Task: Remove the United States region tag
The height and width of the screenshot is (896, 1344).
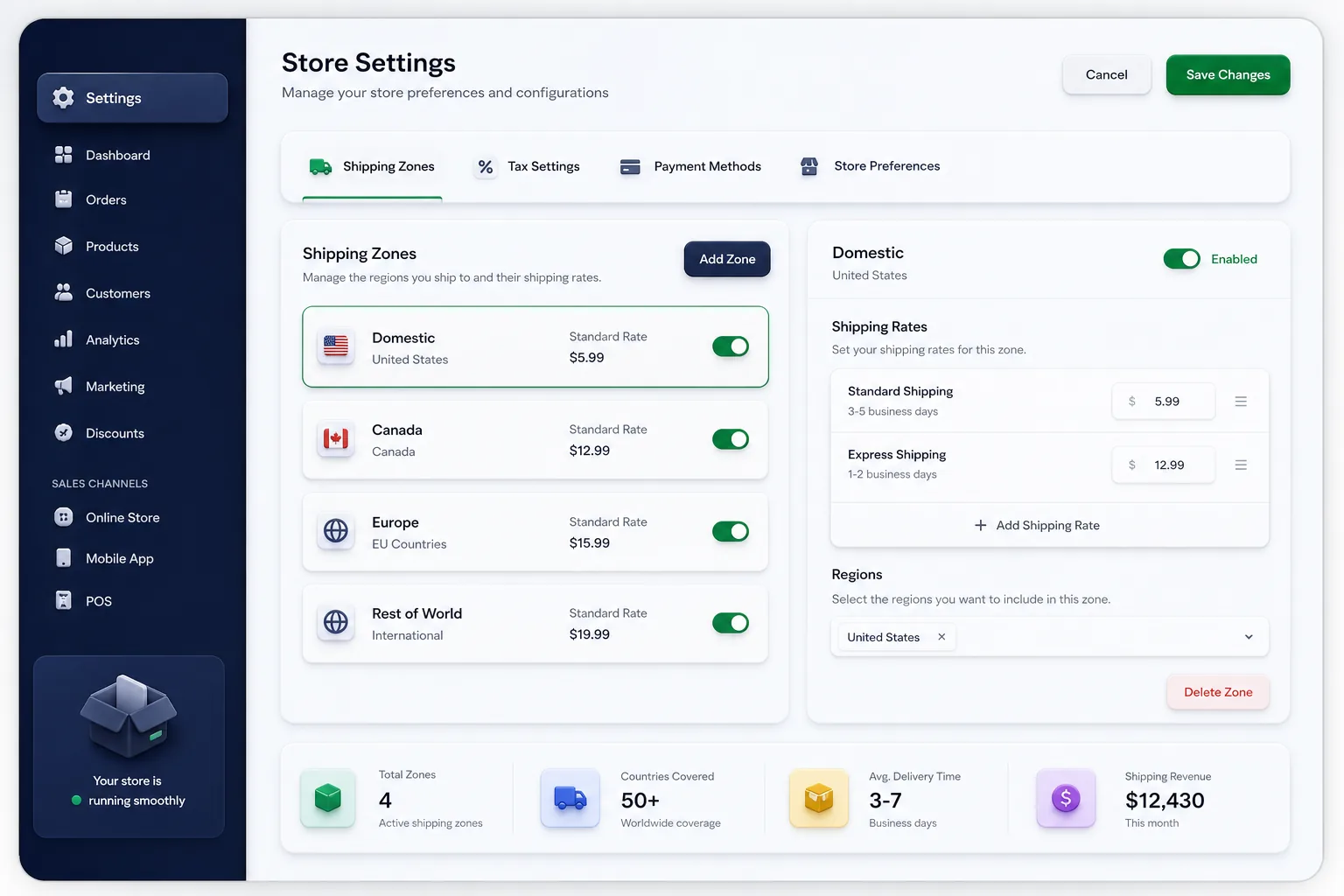Action: [941, 637]
